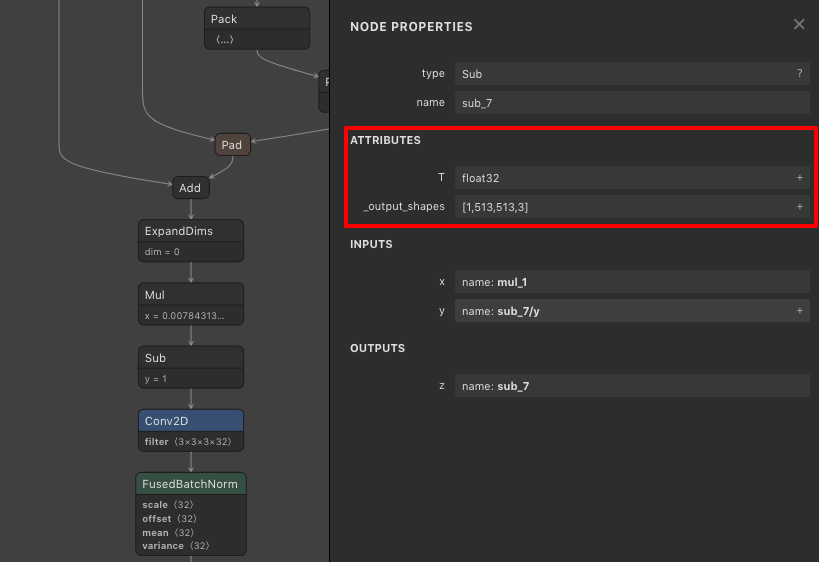
Task: Click the OUTPUTS section heading
Action: tap(377, 348)
